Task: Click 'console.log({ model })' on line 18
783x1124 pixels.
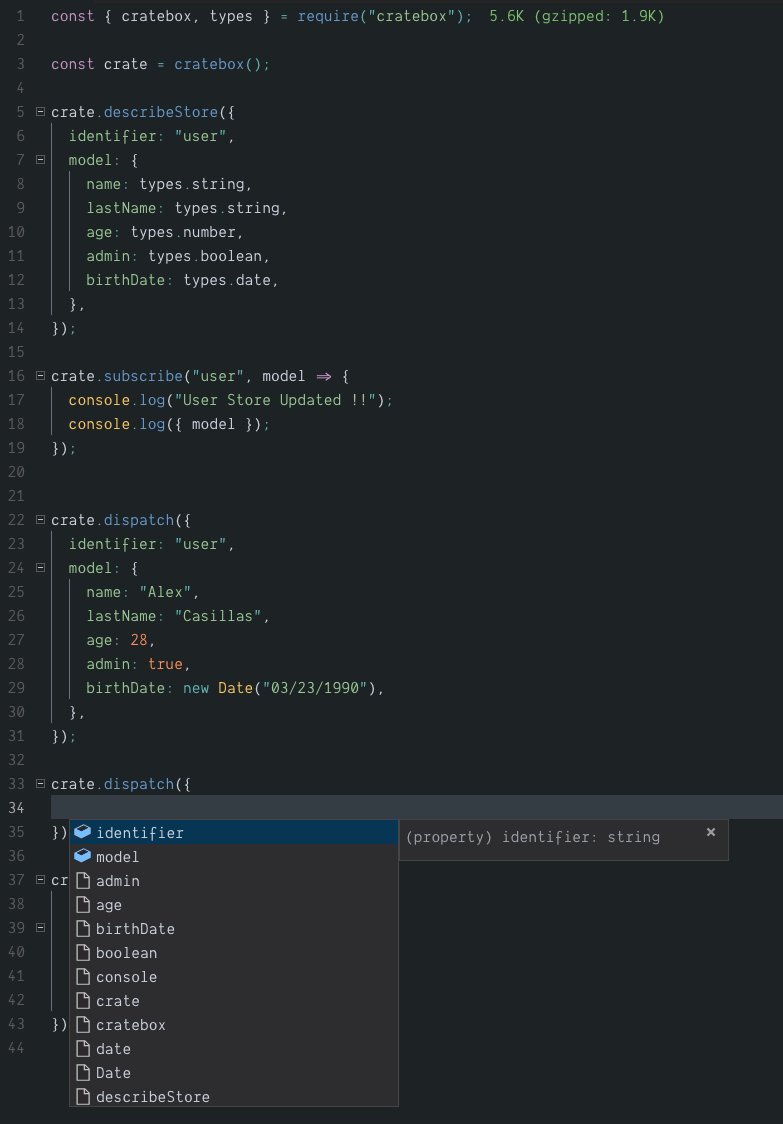Action: 165,424
